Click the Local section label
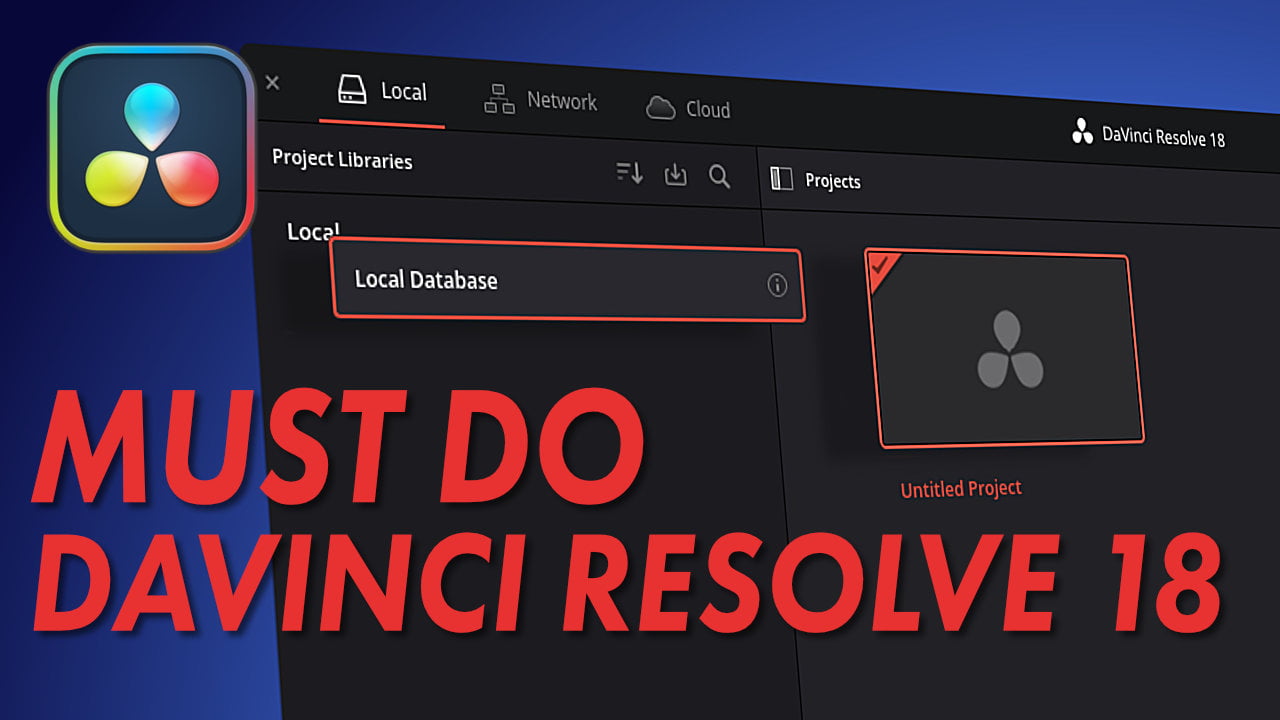The height and width of the screenshot is (720, 1280). (x=313, y=231)
